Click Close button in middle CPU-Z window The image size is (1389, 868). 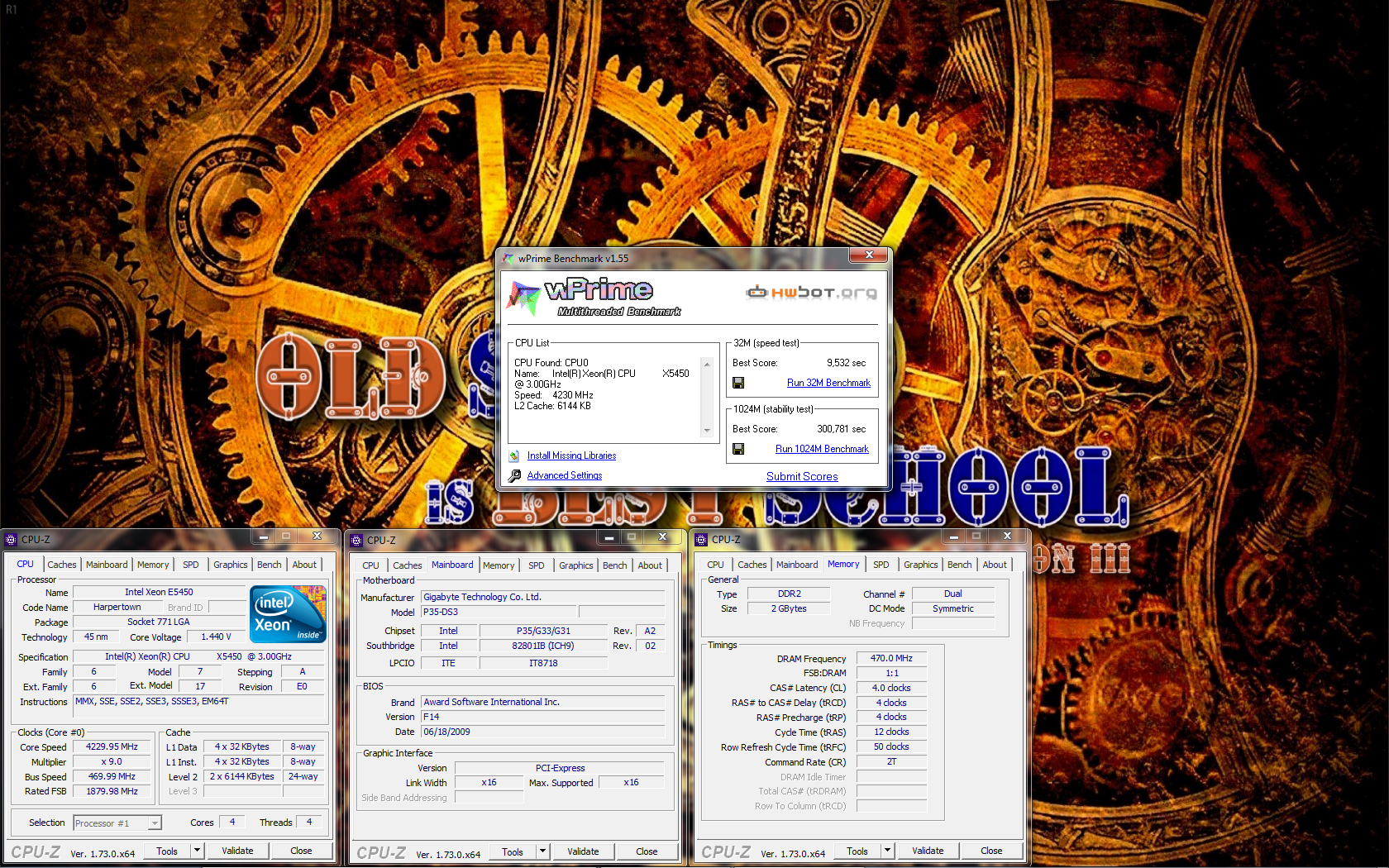(647, 851)
